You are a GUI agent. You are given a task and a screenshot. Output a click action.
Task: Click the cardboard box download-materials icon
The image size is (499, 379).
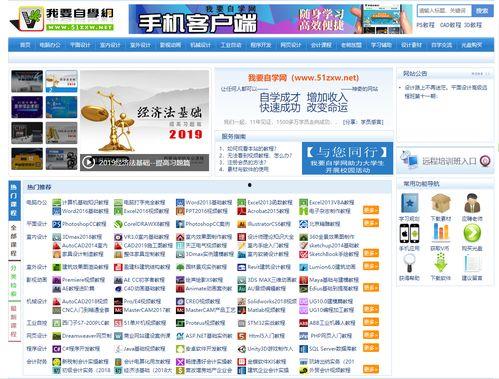pos(440,203)
